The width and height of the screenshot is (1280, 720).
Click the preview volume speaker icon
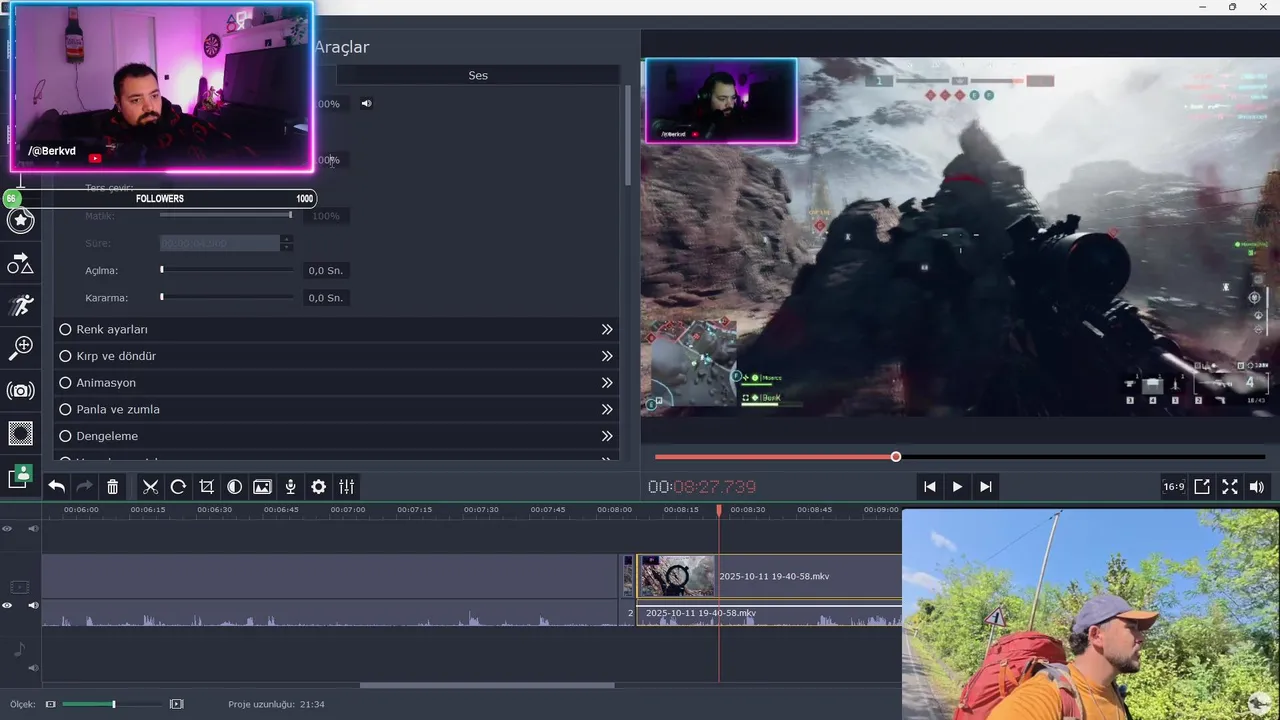tap(1257, 487)
